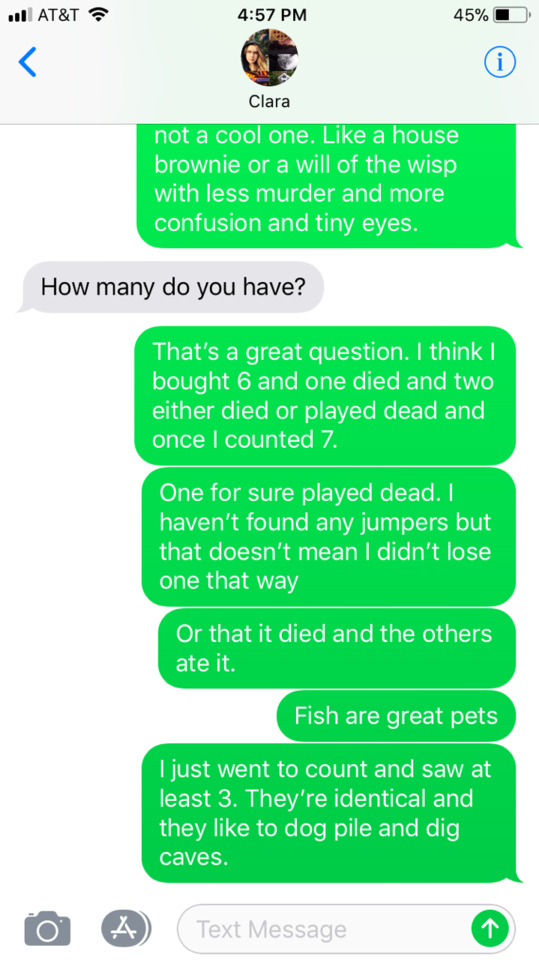Tap the blue back arrow
The height and width of the screenshot is (960, 539).
click(28, 62)
